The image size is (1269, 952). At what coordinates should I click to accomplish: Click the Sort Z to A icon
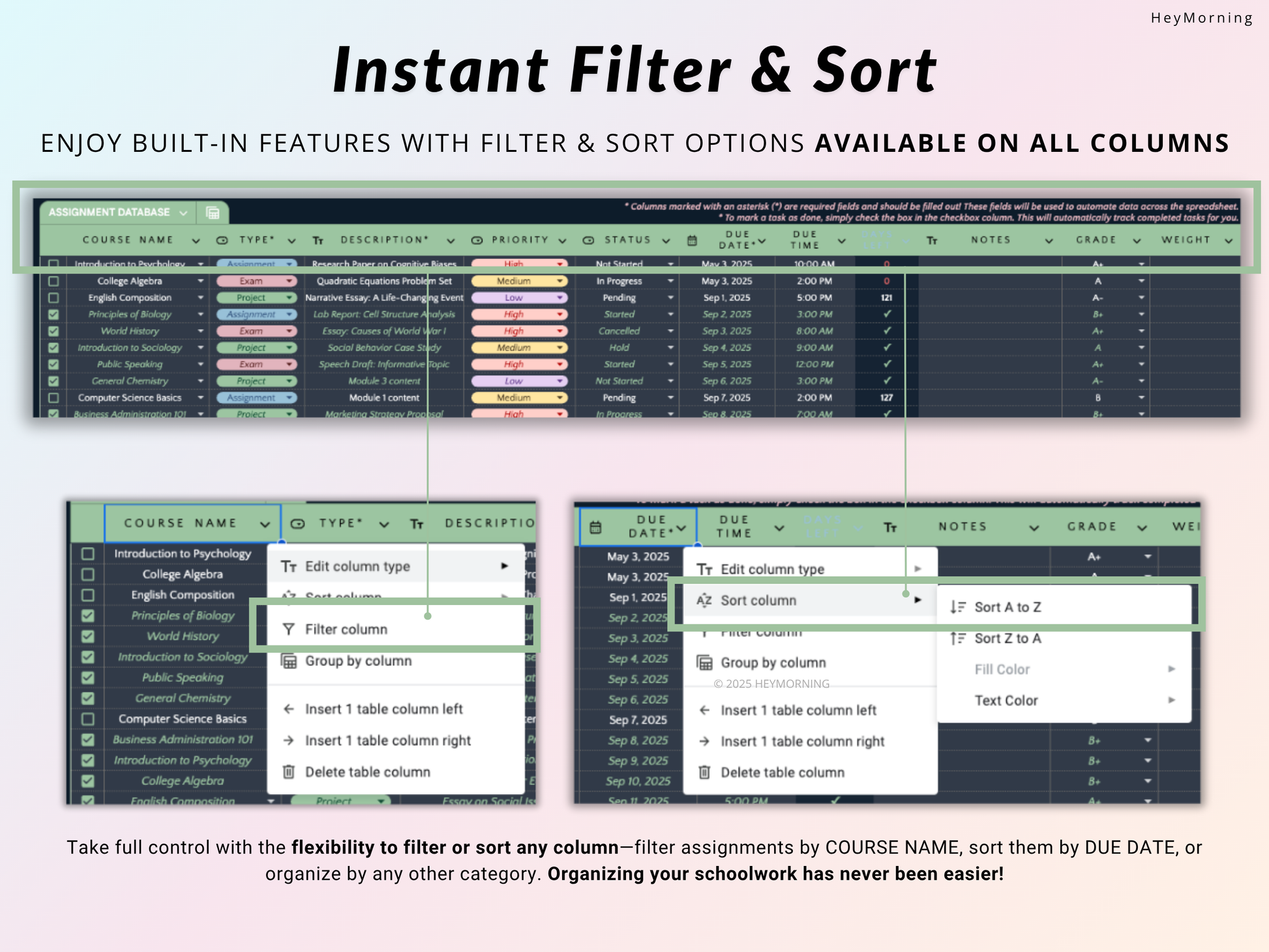[x=957, y=638]
